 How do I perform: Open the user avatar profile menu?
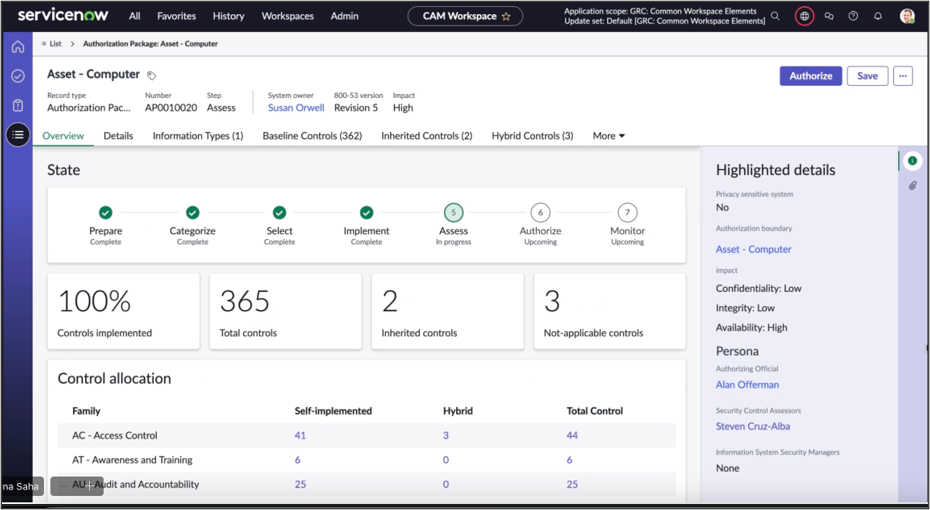(907, 16)
